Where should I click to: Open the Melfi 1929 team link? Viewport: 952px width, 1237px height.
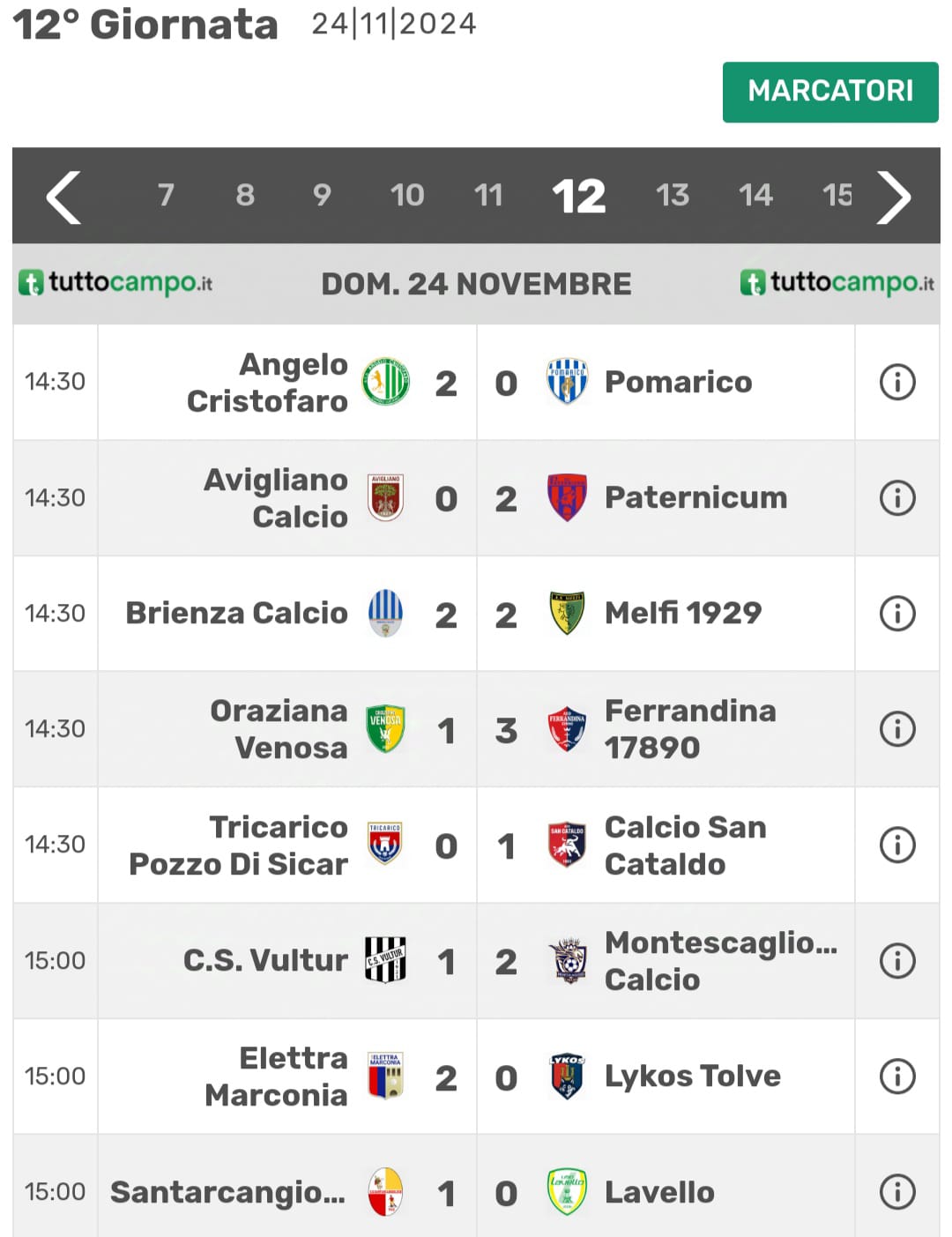pos(683,613)
